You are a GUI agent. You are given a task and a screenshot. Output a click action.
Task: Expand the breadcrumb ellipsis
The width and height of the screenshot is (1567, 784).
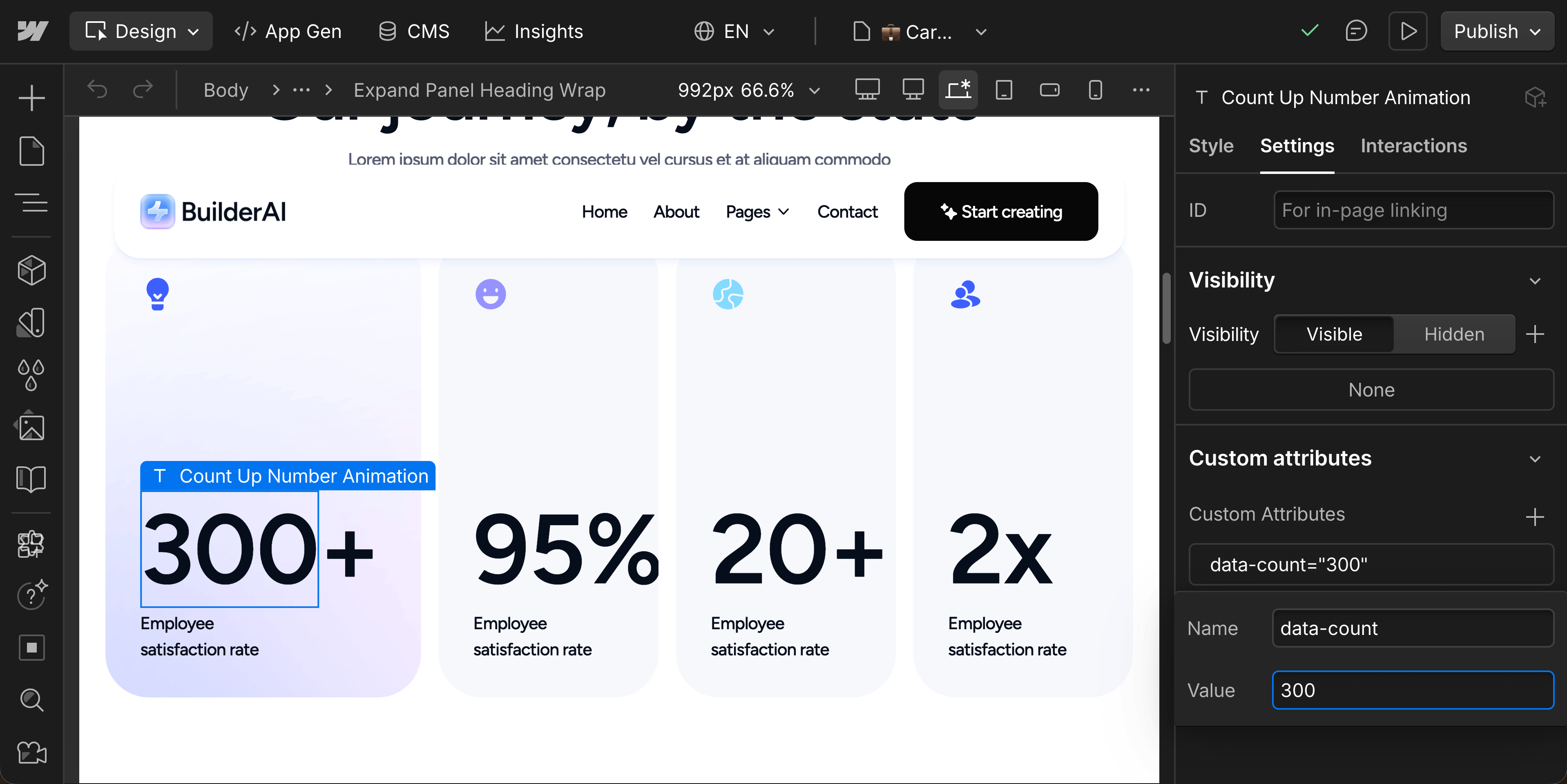[x=302, y=90]
